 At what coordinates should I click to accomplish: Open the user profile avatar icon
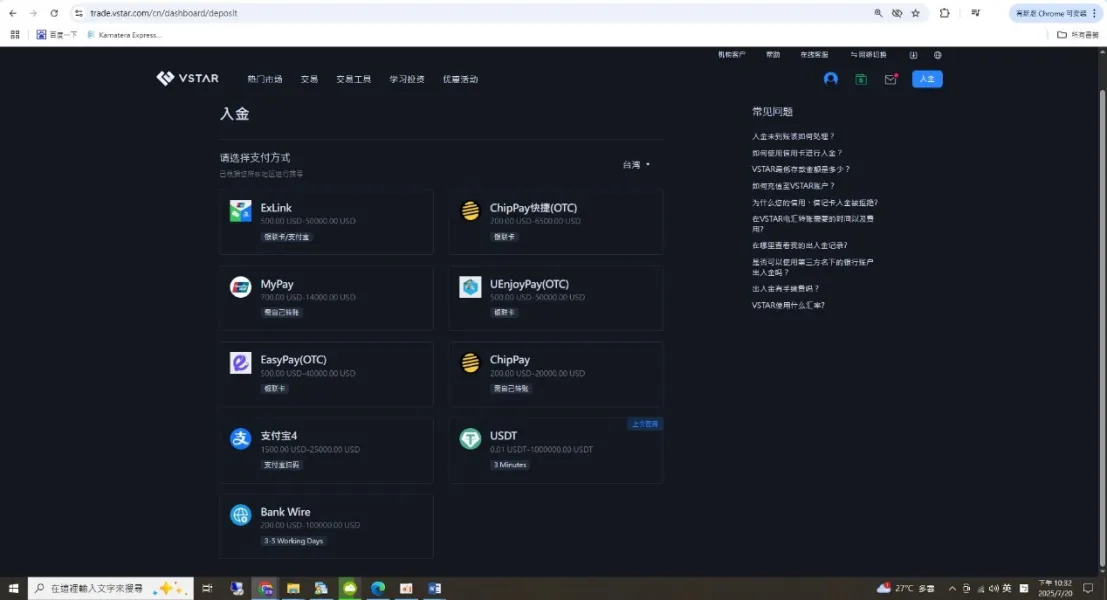(x=830, y=79)
